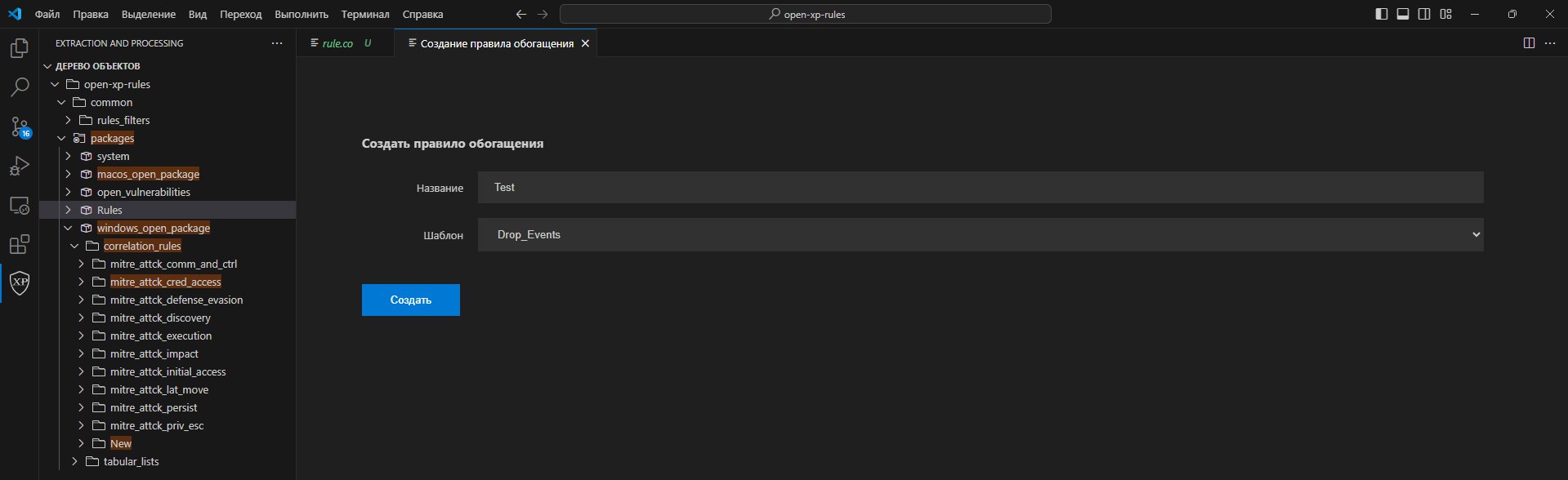Switch to the rule.co tab
Image resolution: width=1568 pixels, height=480 pixels.
point(337,43)
